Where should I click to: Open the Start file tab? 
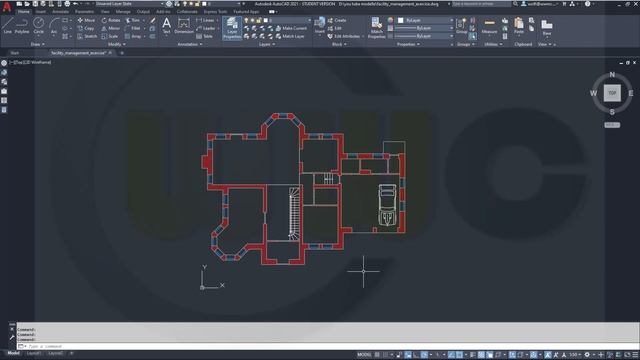click(15, 53)
